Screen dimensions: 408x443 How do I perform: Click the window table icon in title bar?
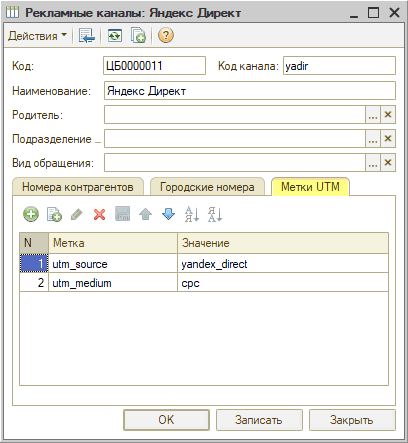[13, 13]
